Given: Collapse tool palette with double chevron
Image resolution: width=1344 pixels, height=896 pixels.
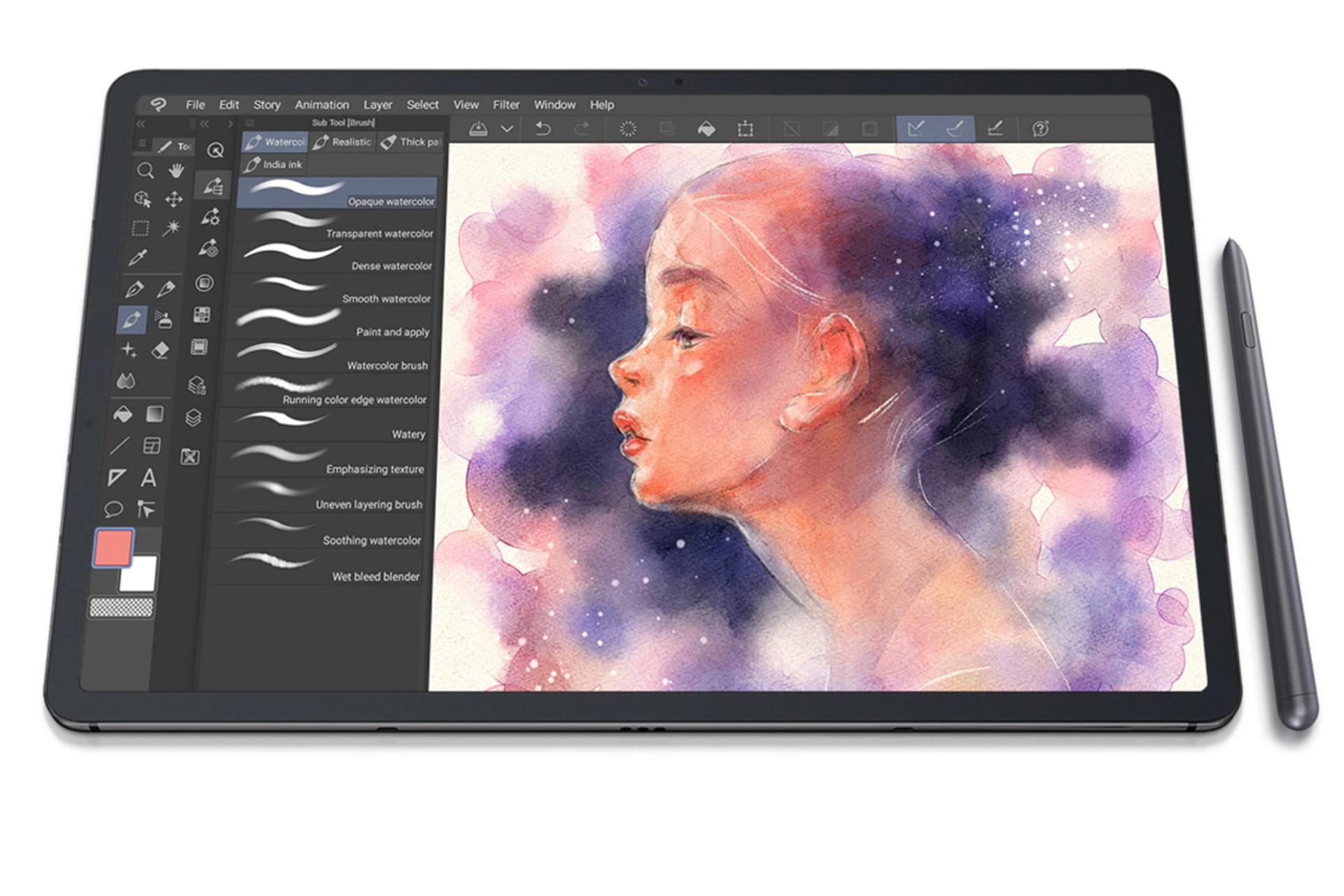Looking at the screenshot, I should pos(141,124).
